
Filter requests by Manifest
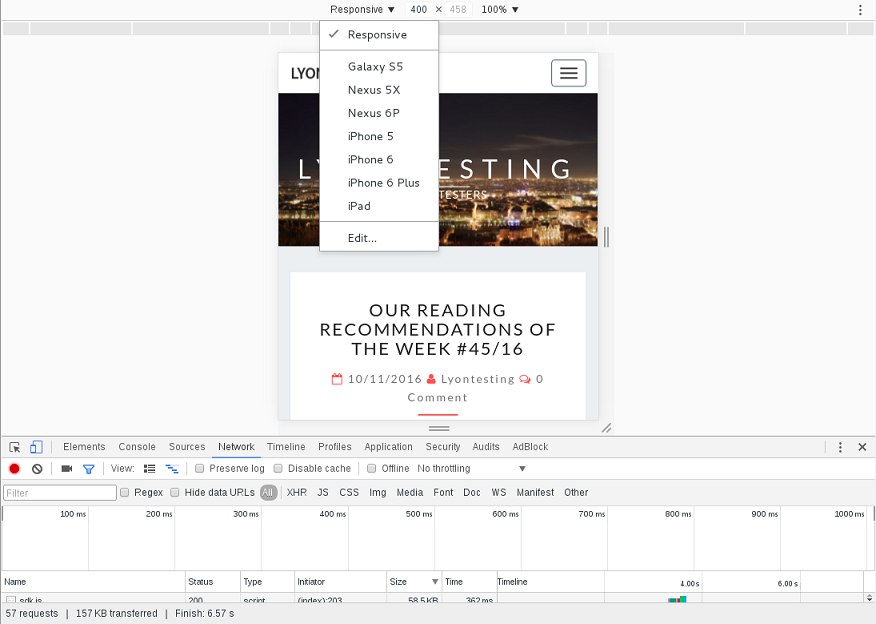click(535, 492)
